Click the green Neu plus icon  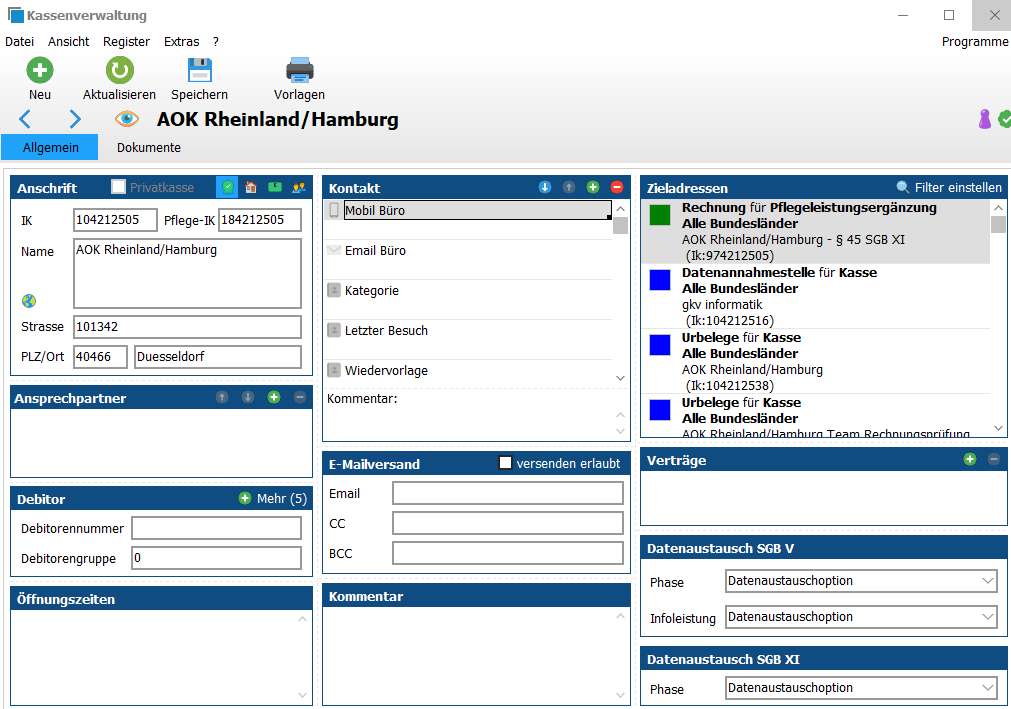(39, 70)
